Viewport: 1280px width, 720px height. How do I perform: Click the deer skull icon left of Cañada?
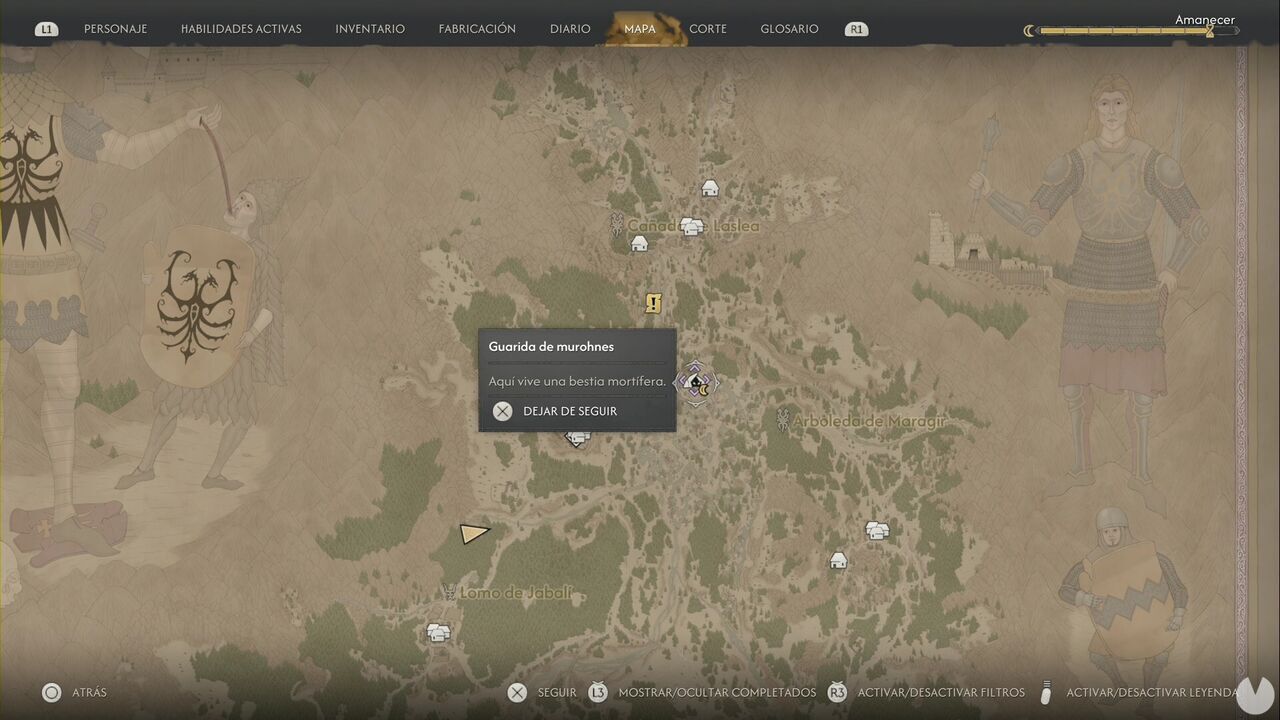616,225
